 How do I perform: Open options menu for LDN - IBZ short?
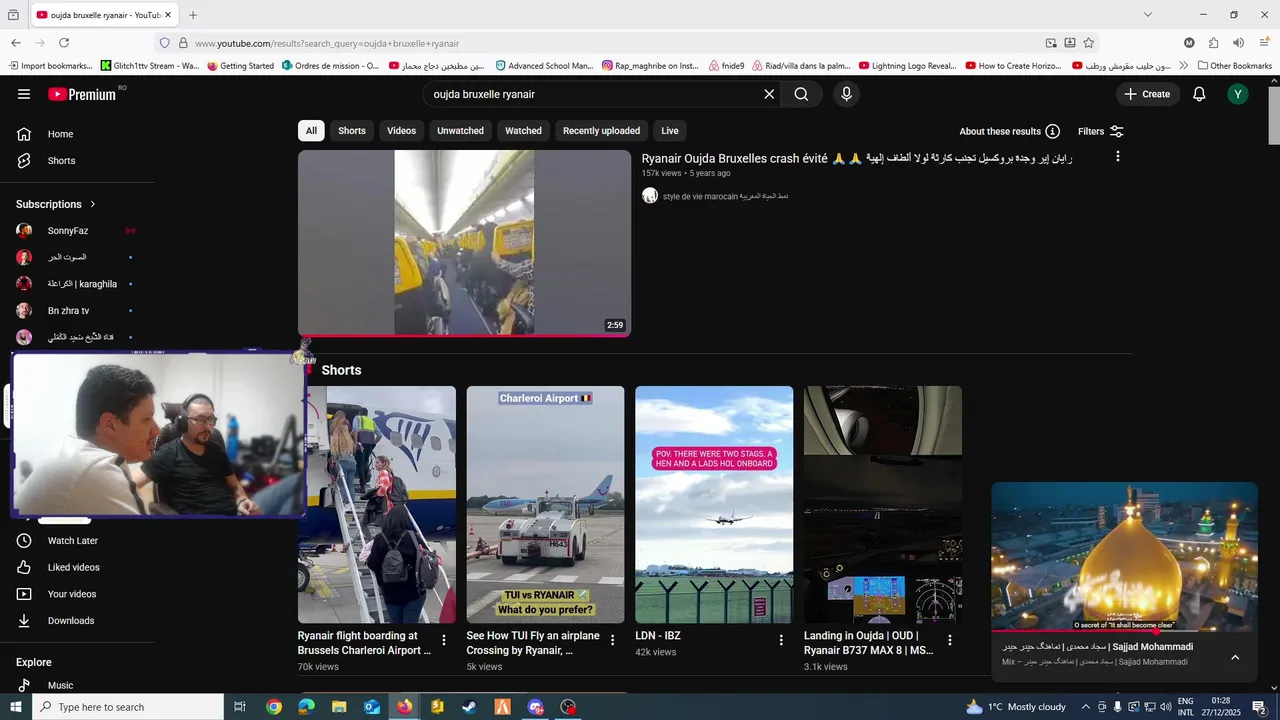(x=781, y=640)
